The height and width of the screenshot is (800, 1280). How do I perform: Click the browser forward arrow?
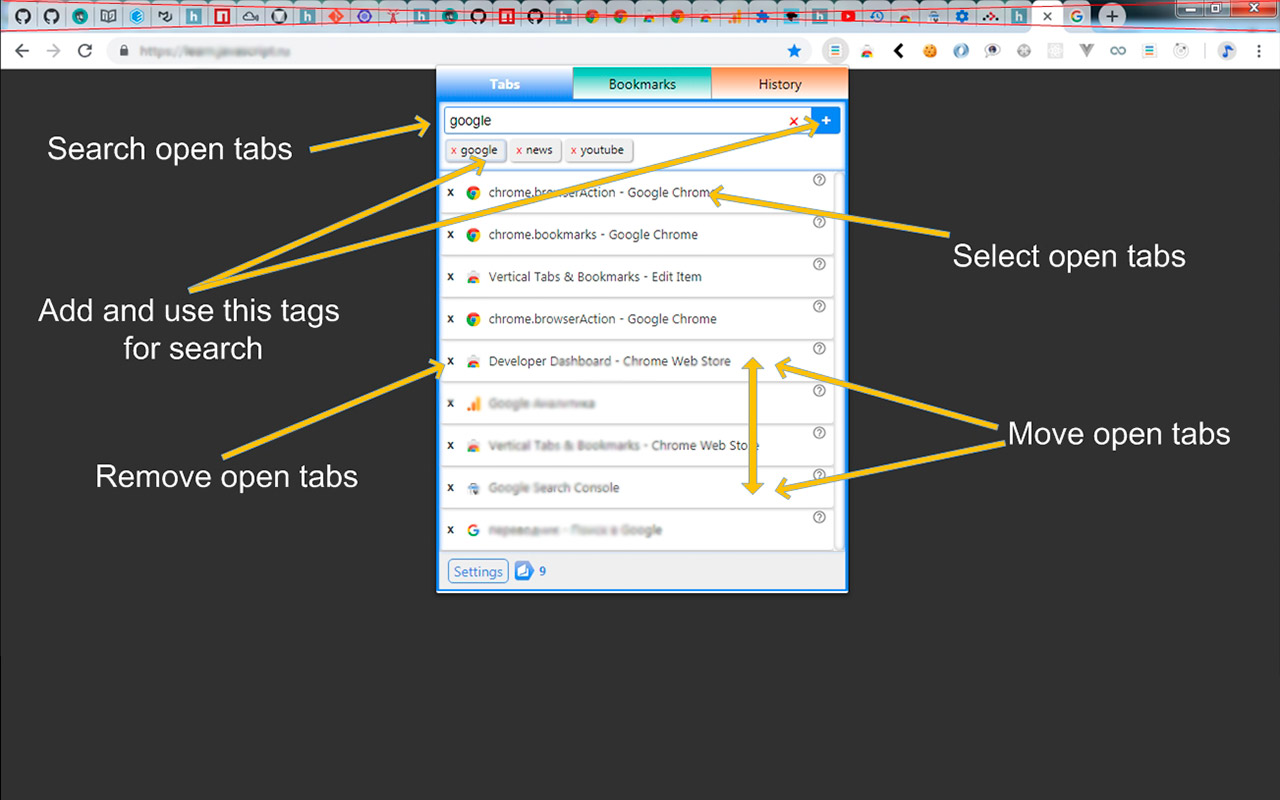pyautogui.click(x=53, y=50)
